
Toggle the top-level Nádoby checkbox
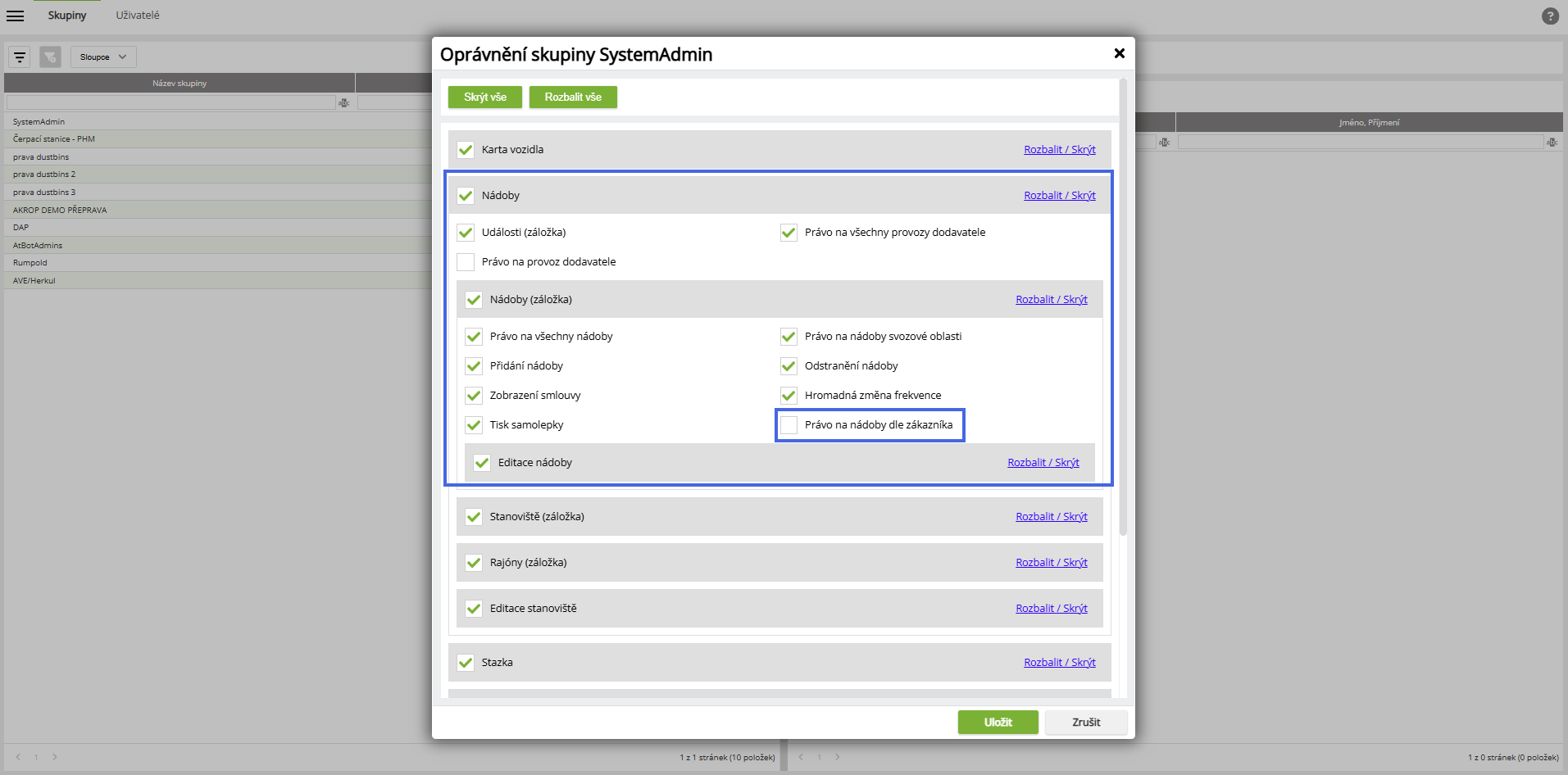coord(466,196)
